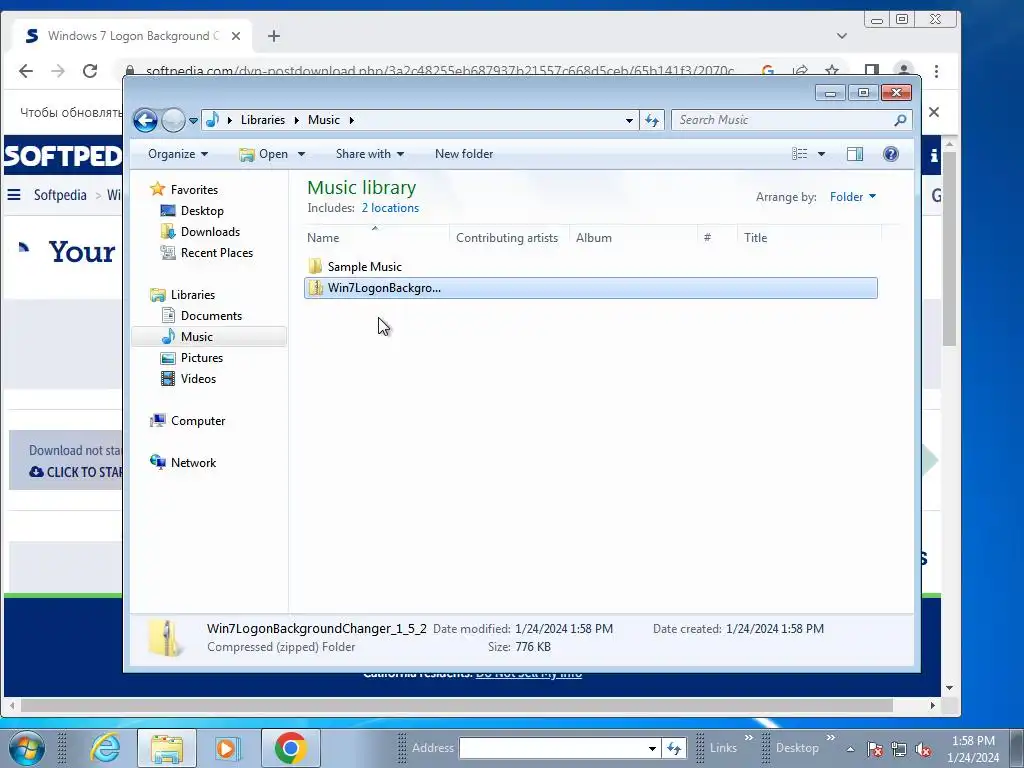Click the zipped folder icon in file list
Viewport: 1024px width, 768px height.
(315, 287)
